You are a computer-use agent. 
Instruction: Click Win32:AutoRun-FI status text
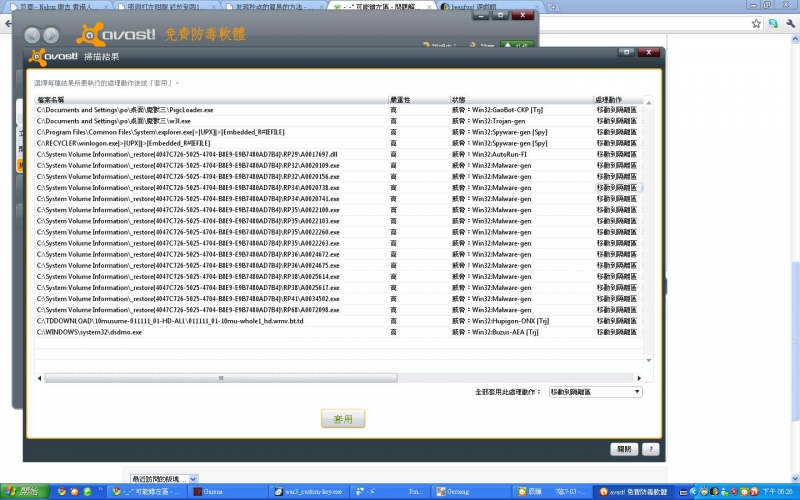[x=499, y=154]
